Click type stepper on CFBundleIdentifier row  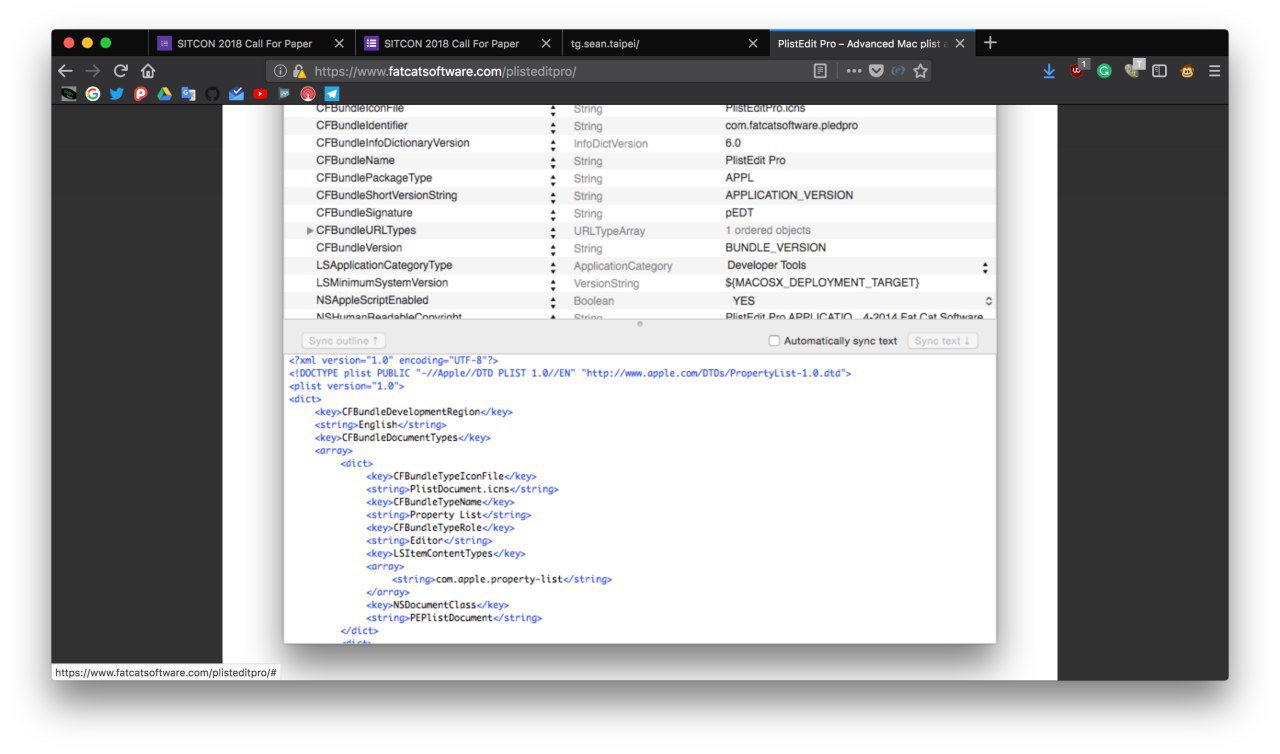pyautogui.click(x=553, y=127)
